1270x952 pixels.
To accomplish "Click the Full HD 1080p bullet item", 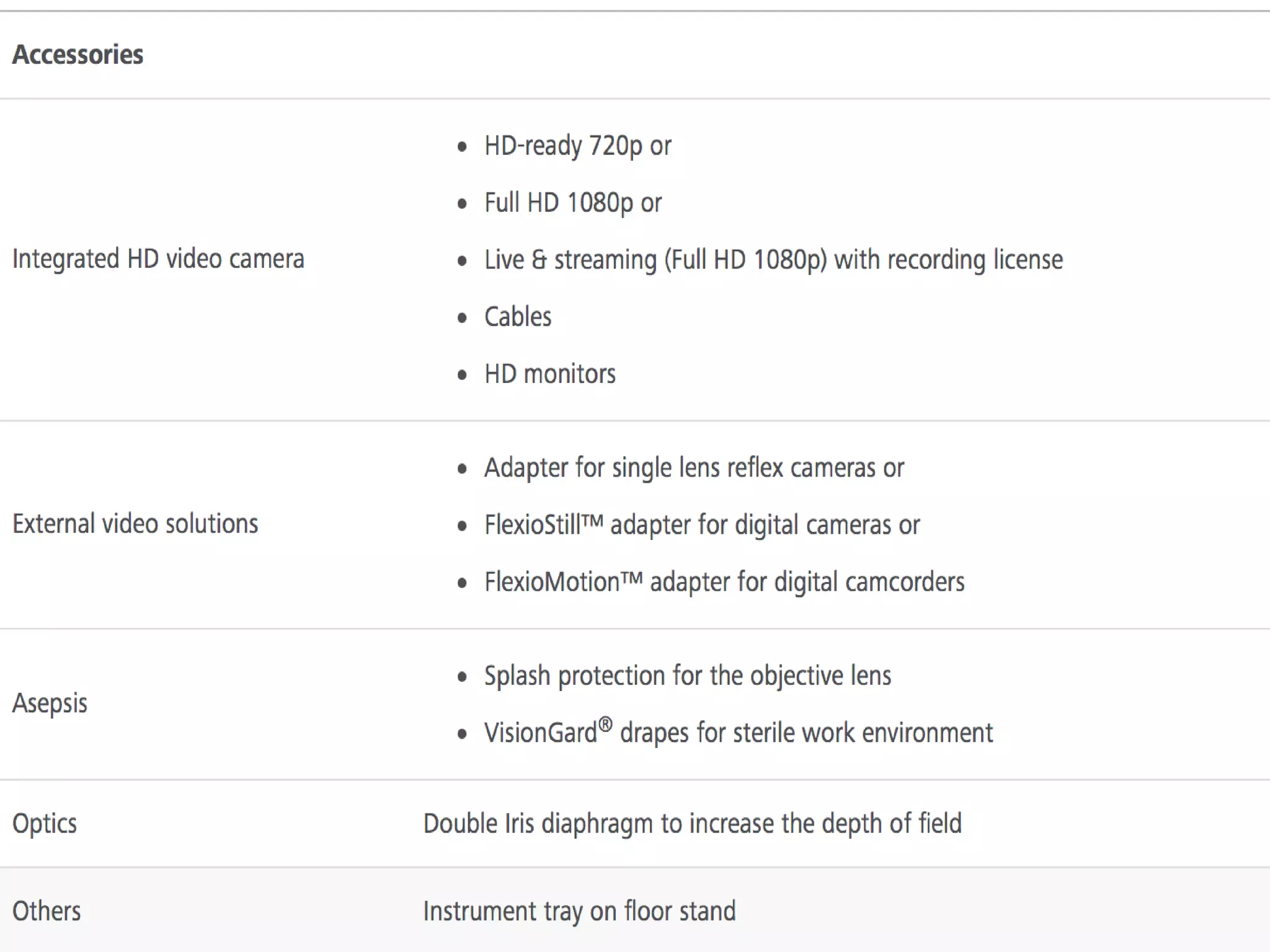I will tap(573, 203).
